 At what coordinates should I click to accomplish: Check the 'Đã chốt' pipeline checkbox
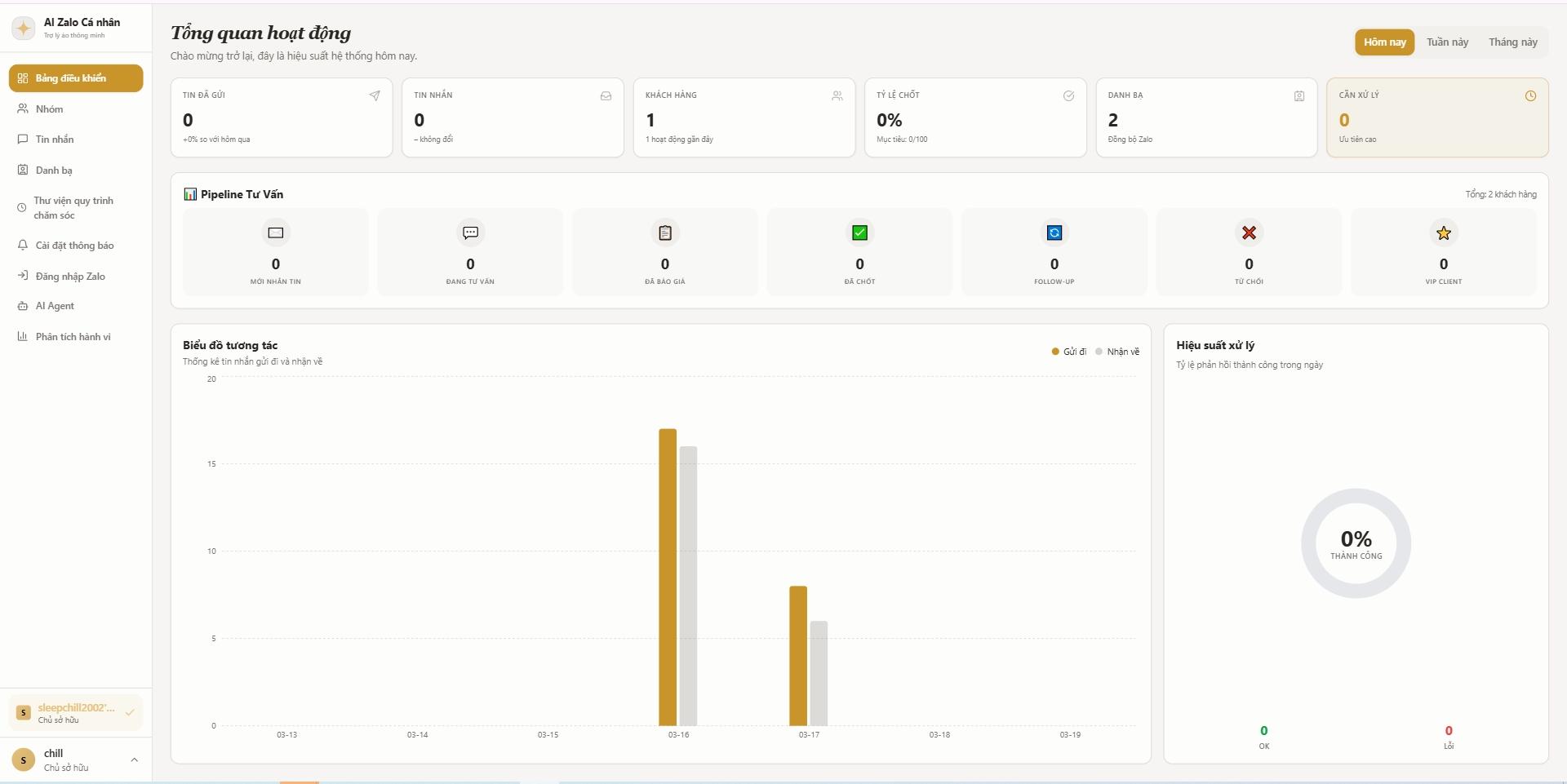coord(859,233)
